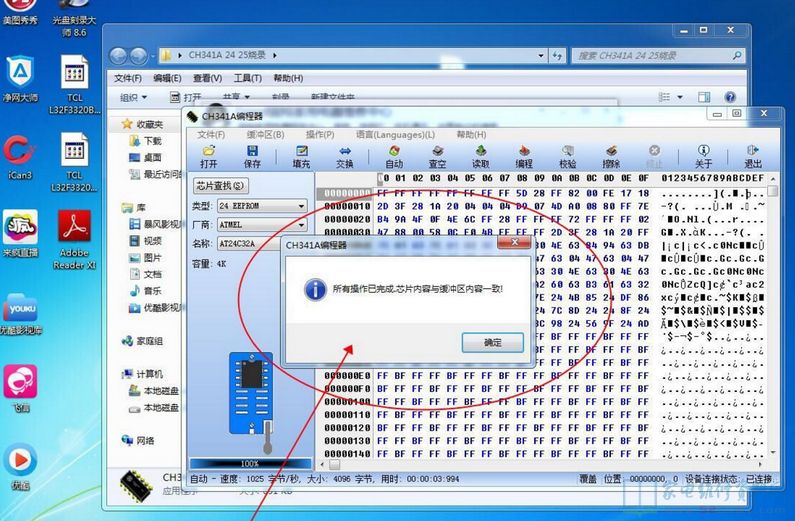Click the 编程 (Program) toolbar icon
The image size is (795, 521).
pos(524,157)
